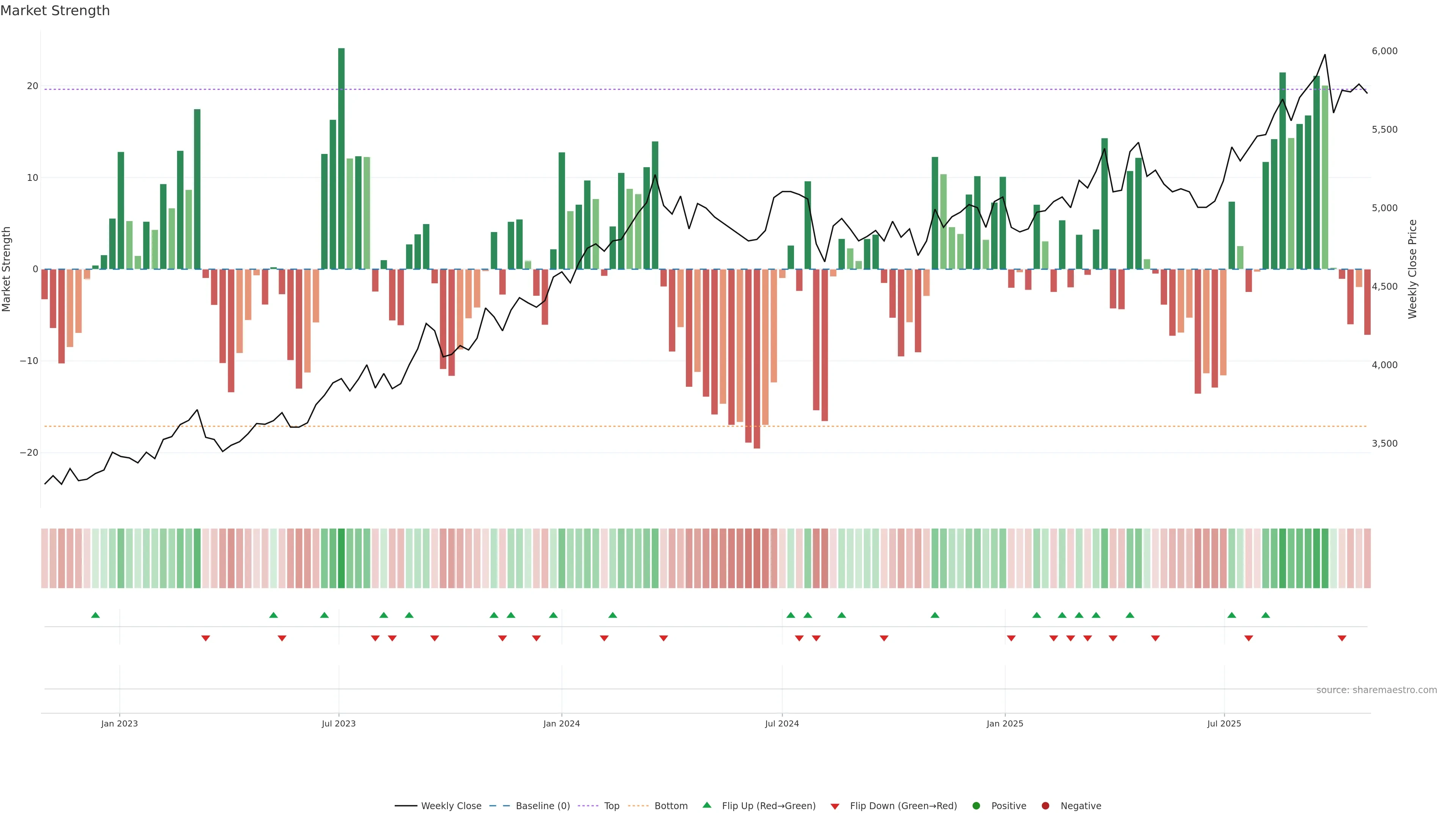Click the Jan 2025 x-axis label
The image size is (1456, 819).
[x=1005, y=723]
